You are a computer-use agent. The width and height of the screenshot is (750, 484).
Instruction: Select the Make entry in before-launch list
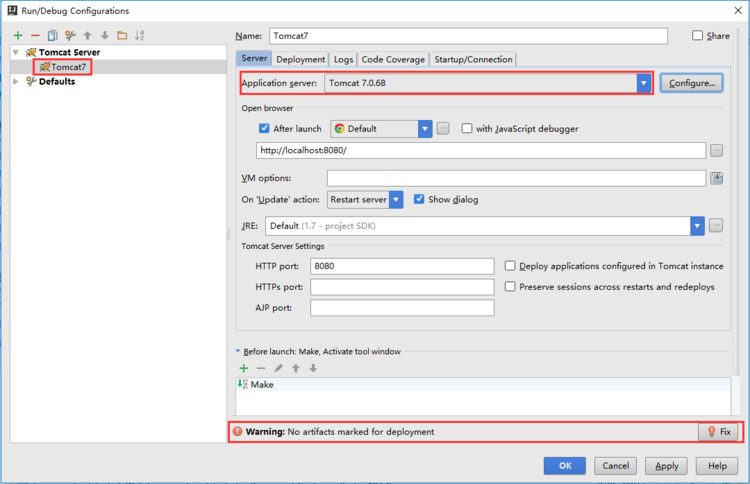pos(483,384)
